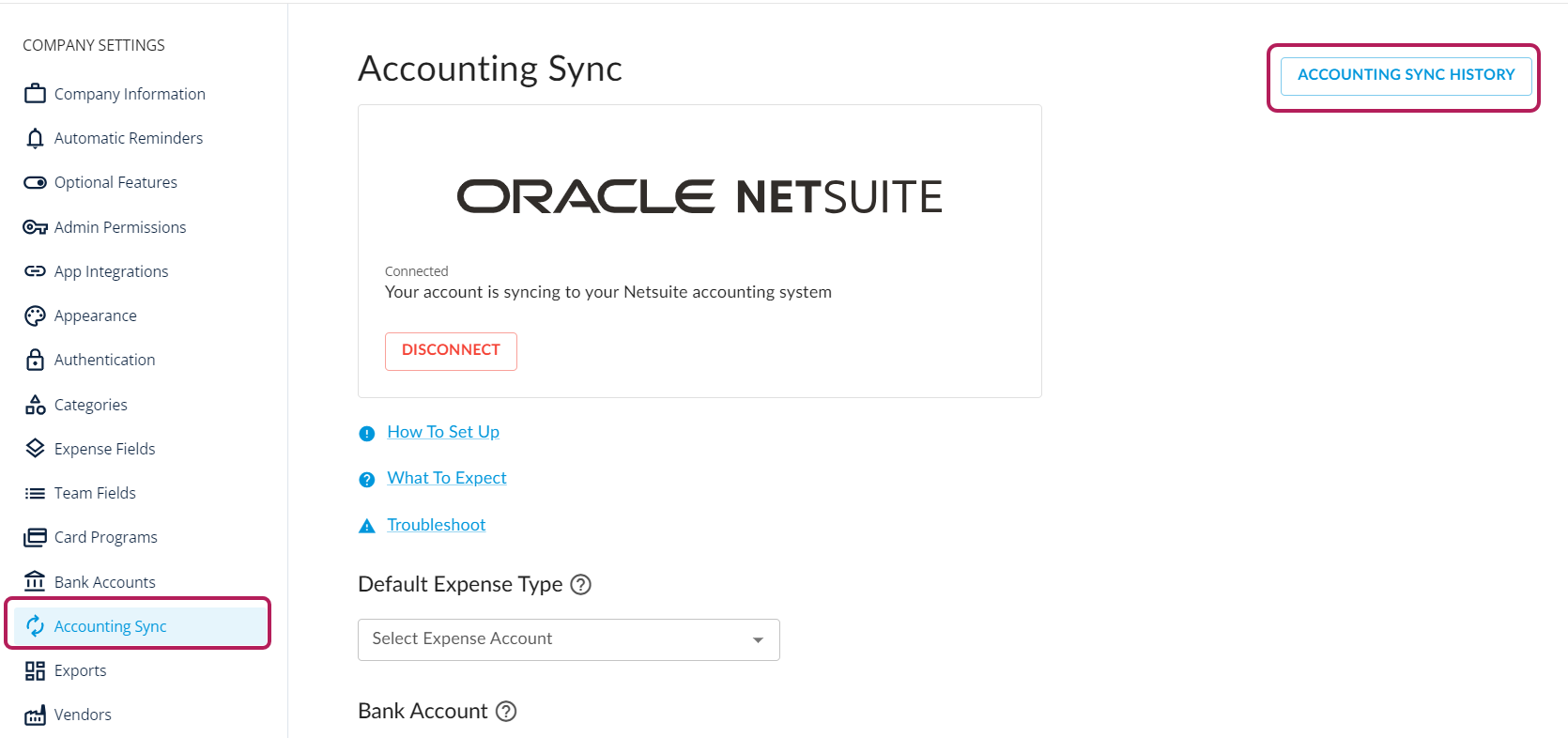
Task: Click the Exports dashboard icon
Action: pos(35,670)
